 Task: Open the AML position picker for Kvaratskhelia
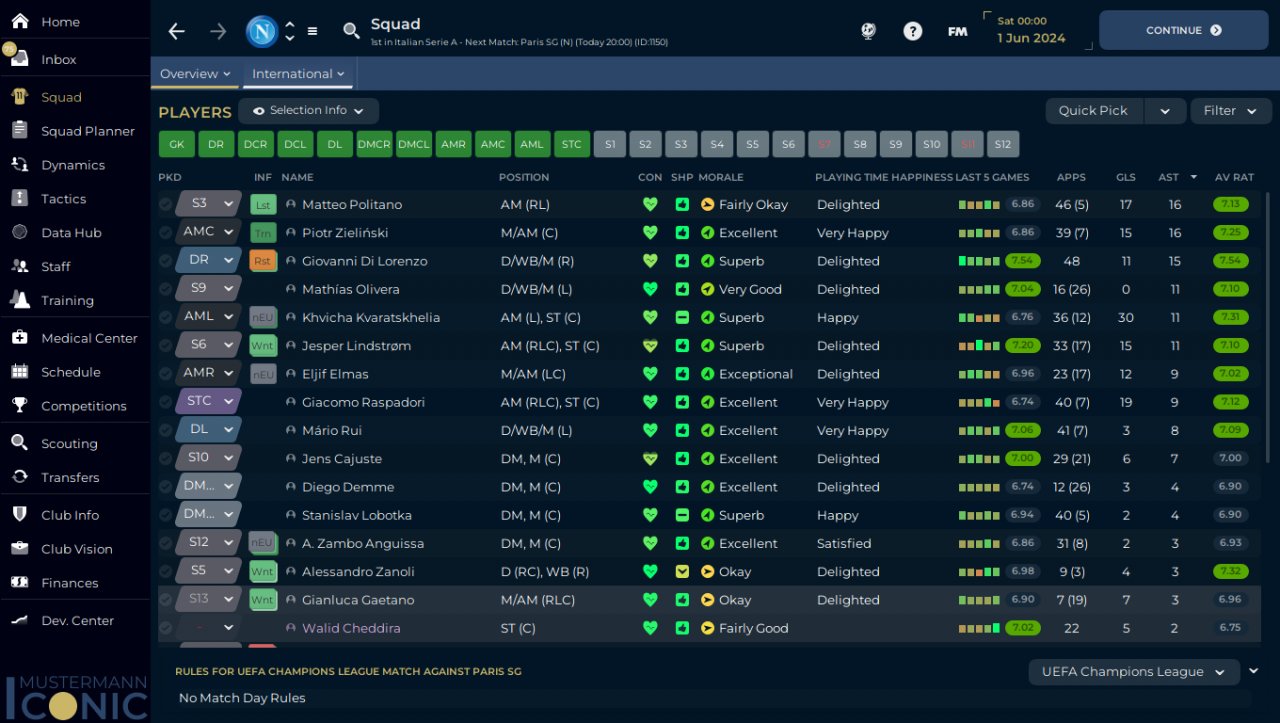click(209, 317)
